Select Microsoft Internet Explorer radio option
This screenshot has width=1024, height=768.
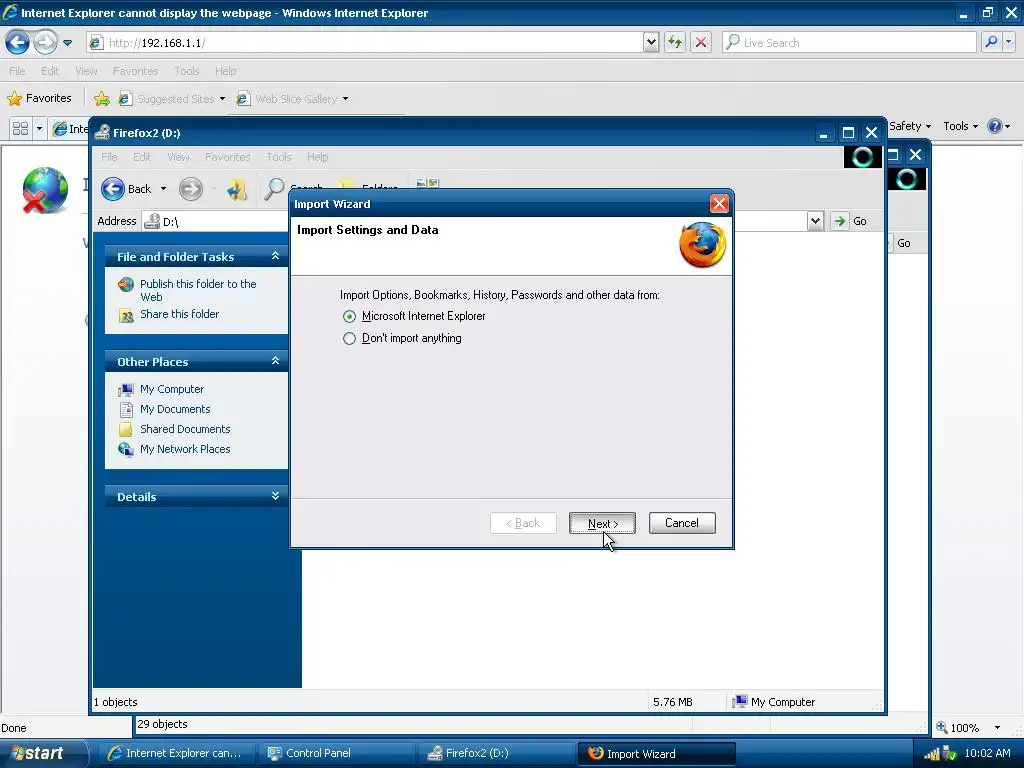pyautogui.click(x=349, y=317)
